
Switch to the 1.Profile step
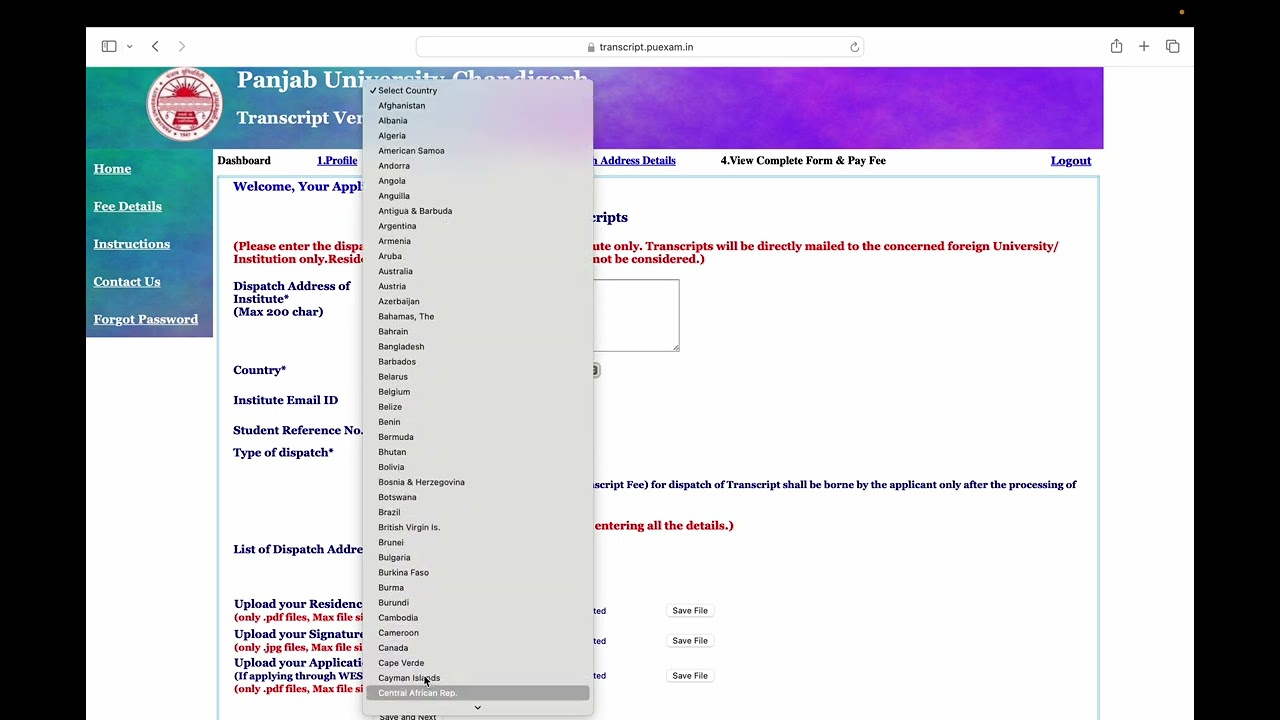[x=337, y=161]
